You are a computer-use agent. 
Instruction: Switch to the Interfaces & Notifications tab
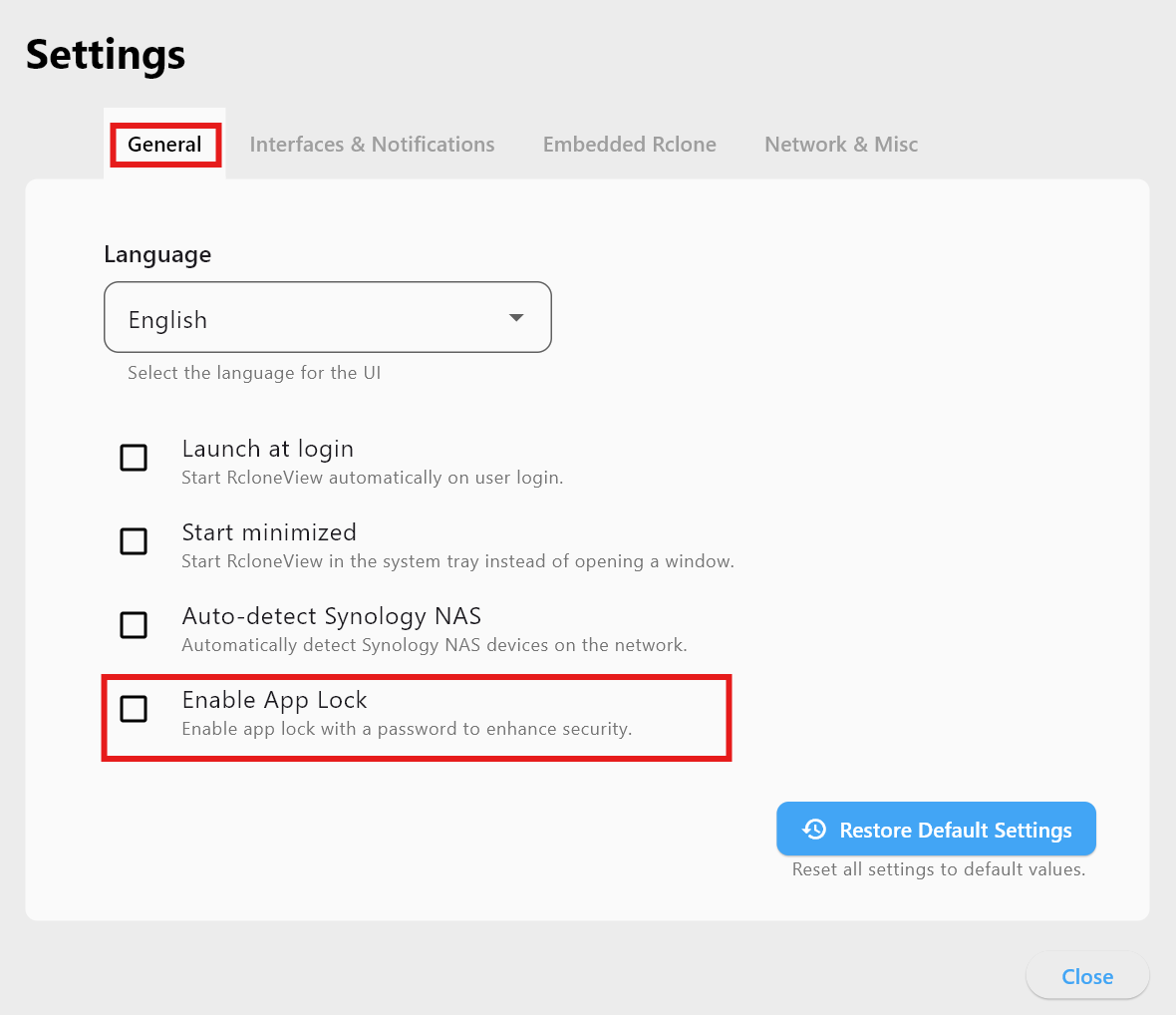(x=372, y=144)
